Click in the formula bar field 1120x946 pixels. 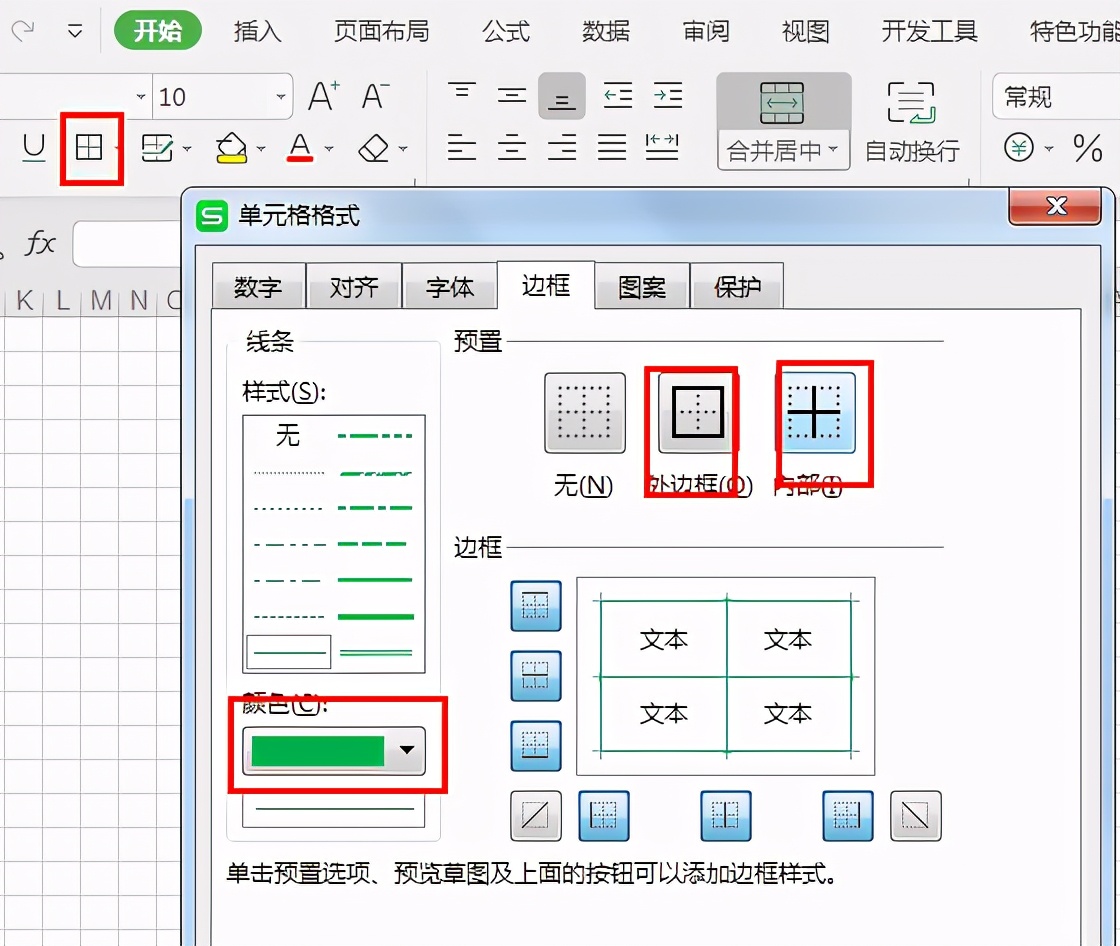(x=127, y=244)
